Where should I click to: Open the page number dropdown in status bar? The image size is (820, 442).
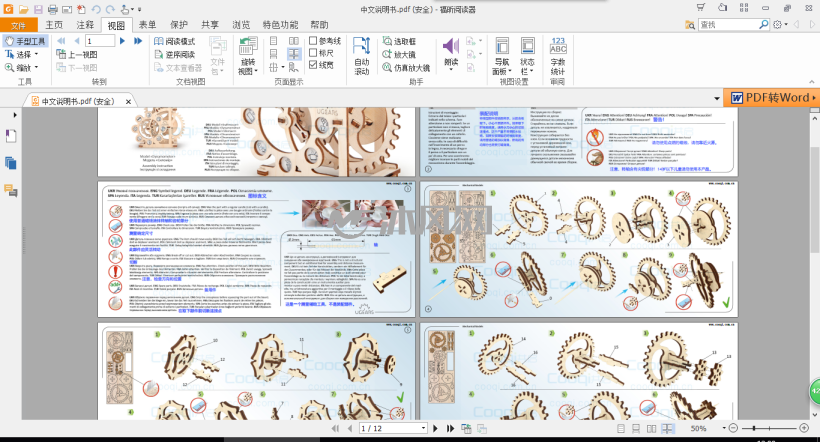click(x=423, y=428)
